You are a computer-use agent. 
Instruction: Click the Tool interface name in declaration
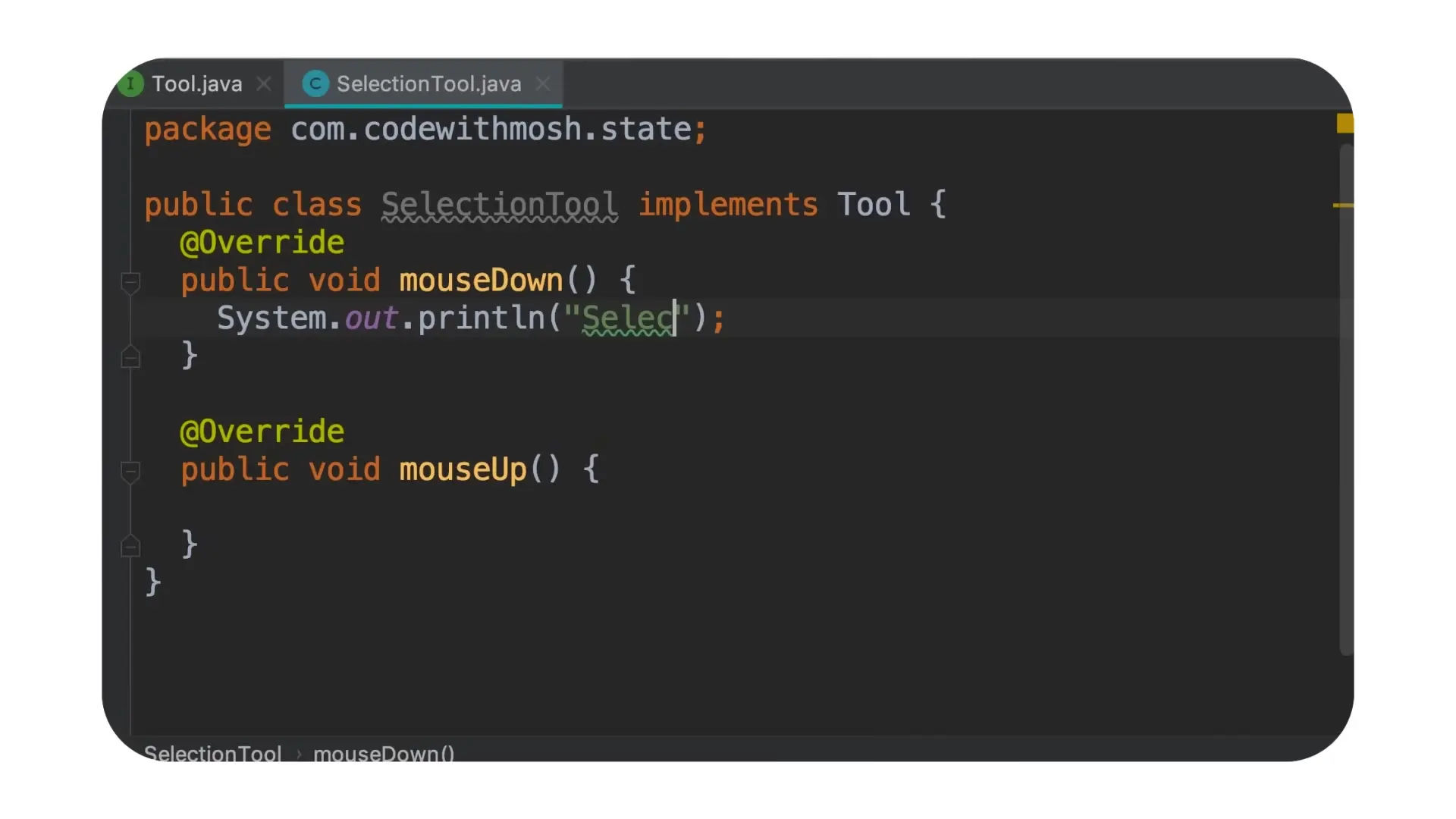tap(874, 205)
